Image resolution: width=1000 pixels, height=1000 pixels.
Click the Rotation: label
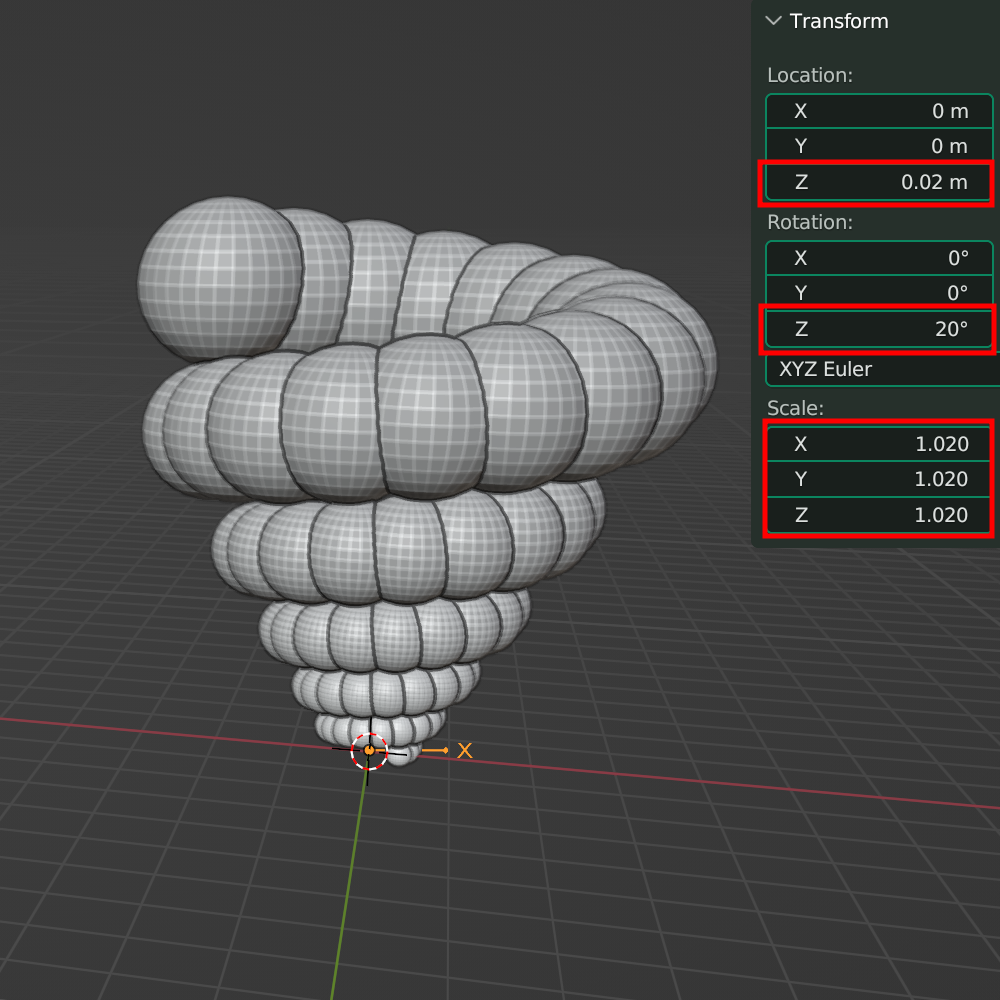click(x=809, y=222)
